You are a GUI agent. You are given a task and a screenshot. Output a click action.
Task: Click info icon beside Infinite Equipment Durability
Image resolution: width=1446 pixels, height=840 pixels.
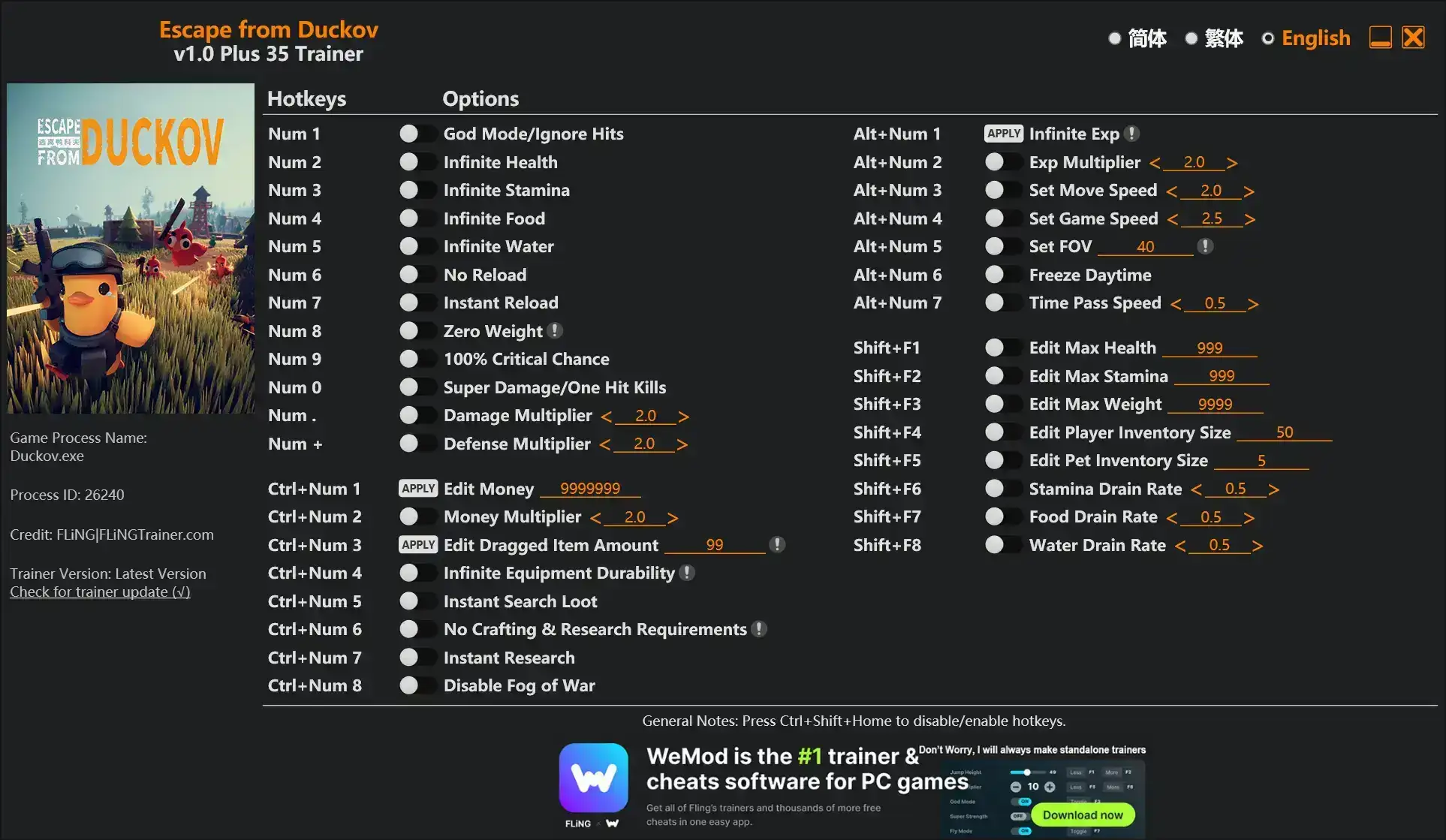(x=686, y=573)
